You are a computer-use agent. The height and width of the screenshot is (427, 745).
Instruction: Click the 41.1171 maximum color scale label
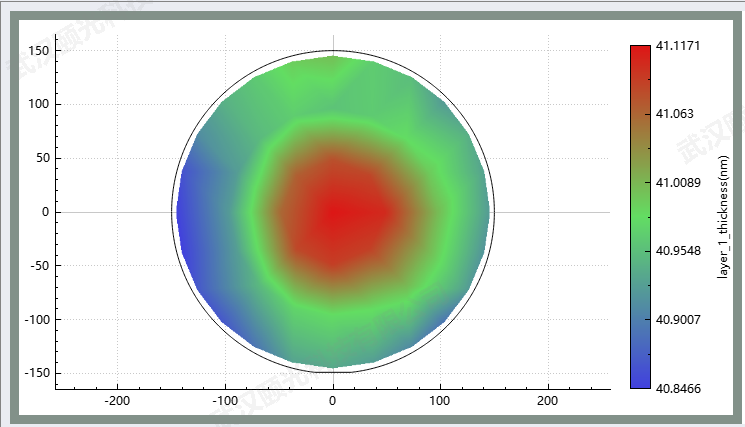click(677, 46)
